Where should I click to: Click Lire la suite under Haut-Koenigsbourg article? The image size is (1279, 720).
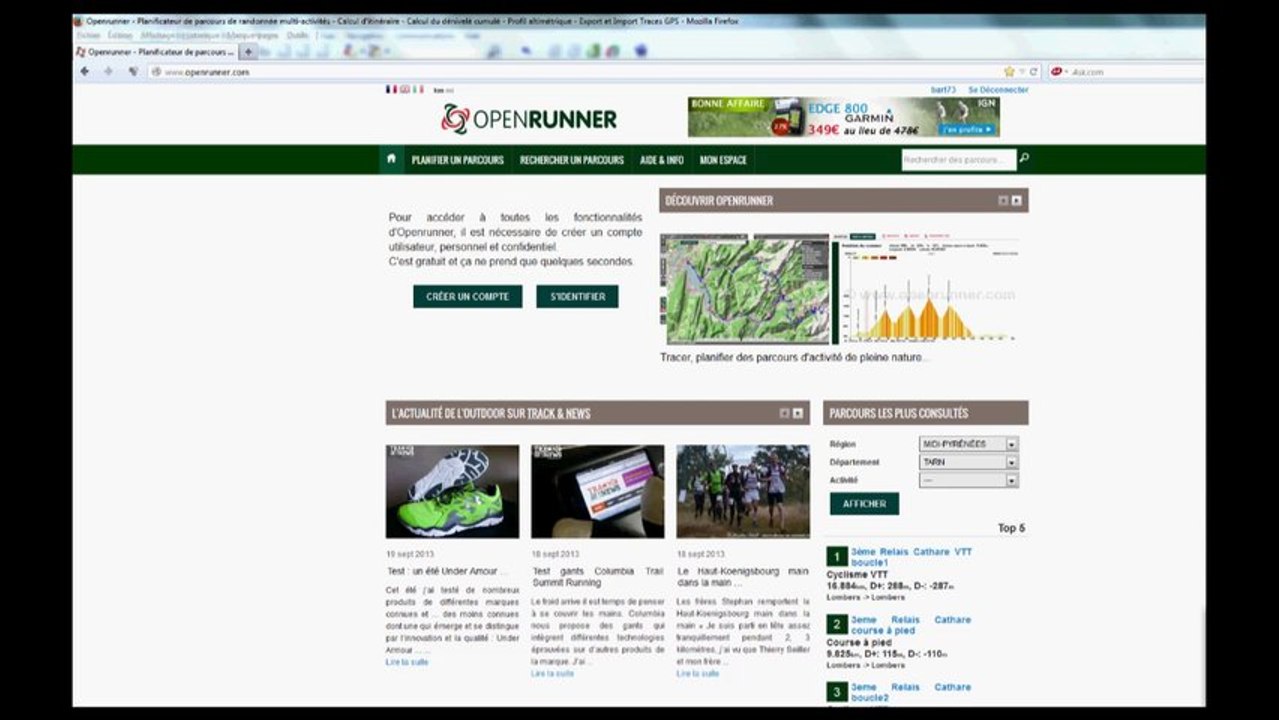click(x=697, y=674)
